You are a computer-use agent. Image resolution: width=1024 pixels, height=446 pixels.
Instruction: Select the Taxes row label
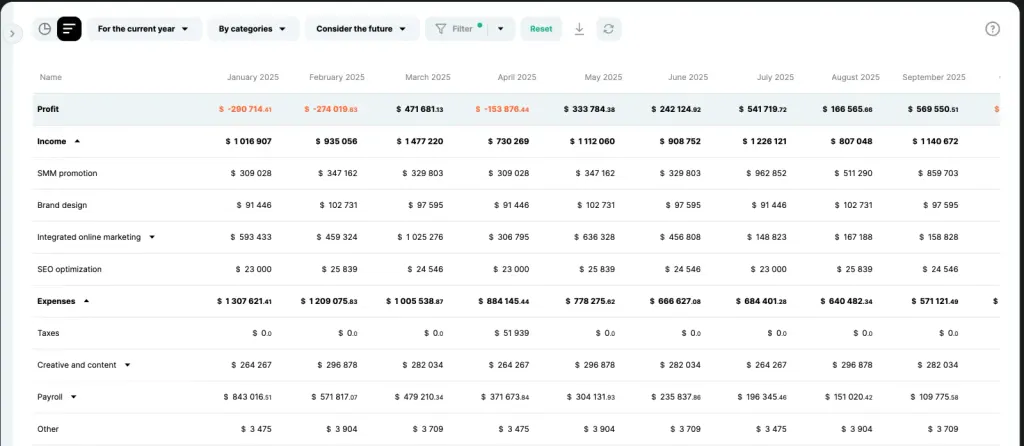tap(48, 333)
